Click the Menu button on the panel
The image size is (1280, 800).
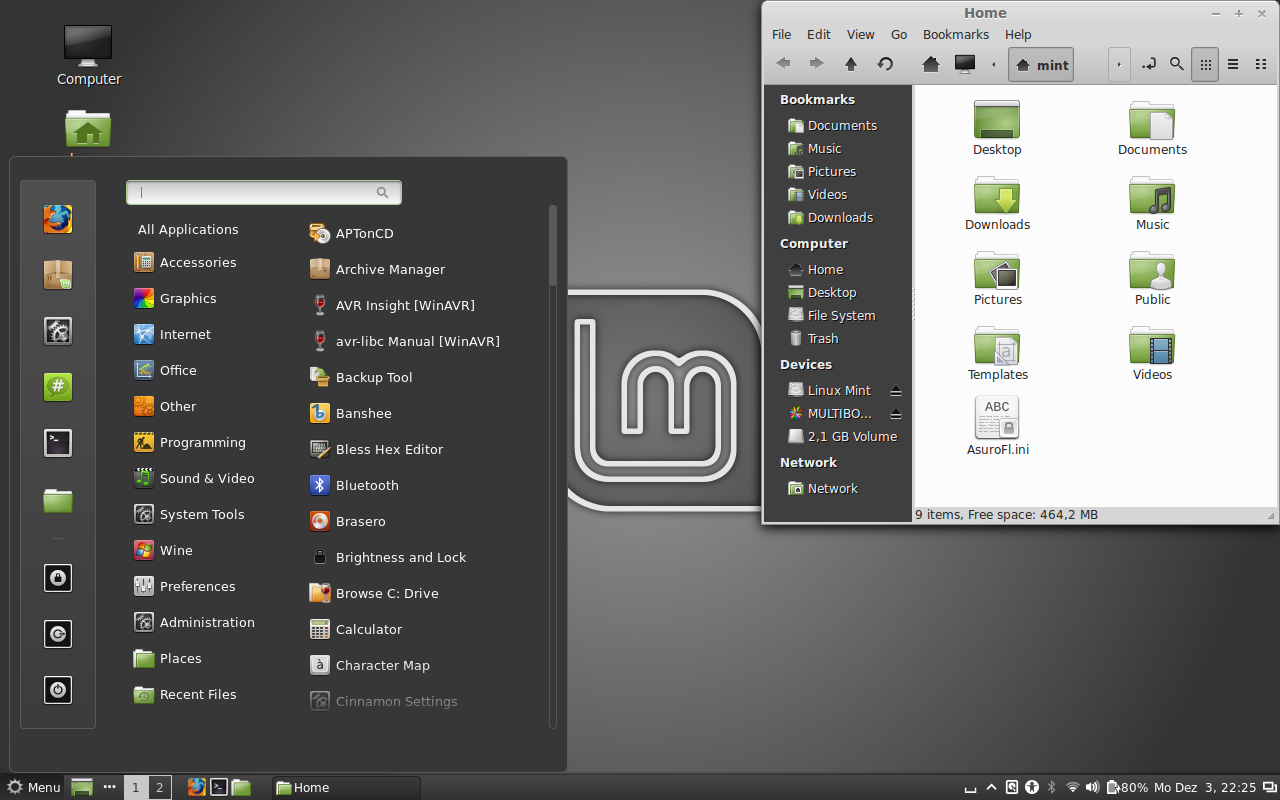(34, 787)
